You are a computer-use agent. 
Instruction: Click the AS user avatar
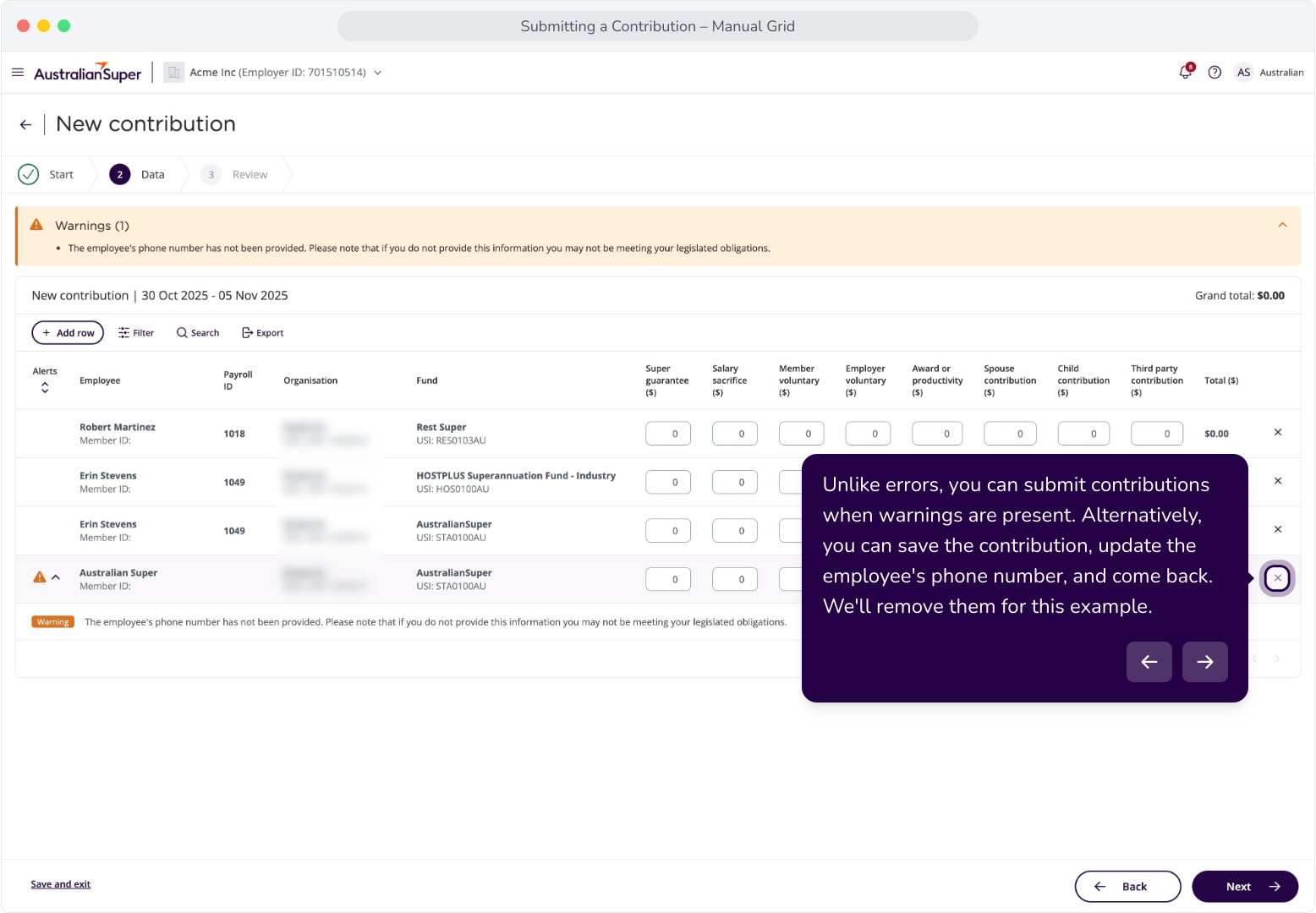(1243, 73)
